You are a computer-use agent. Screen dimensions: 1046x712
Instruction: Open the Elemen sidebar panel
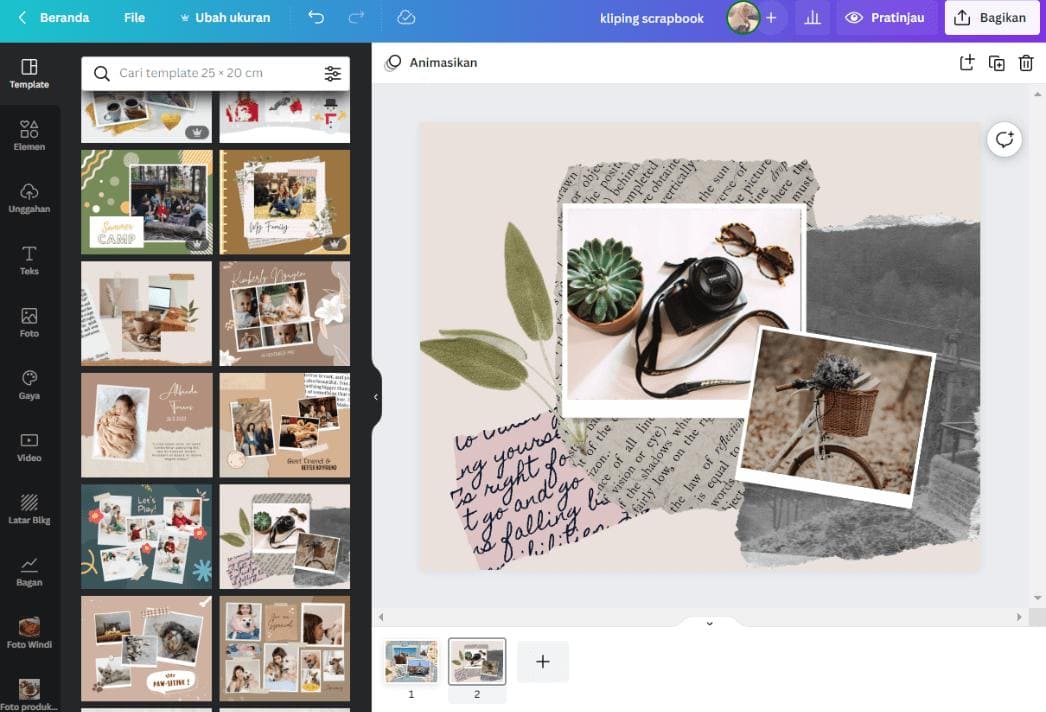(29, 136)
